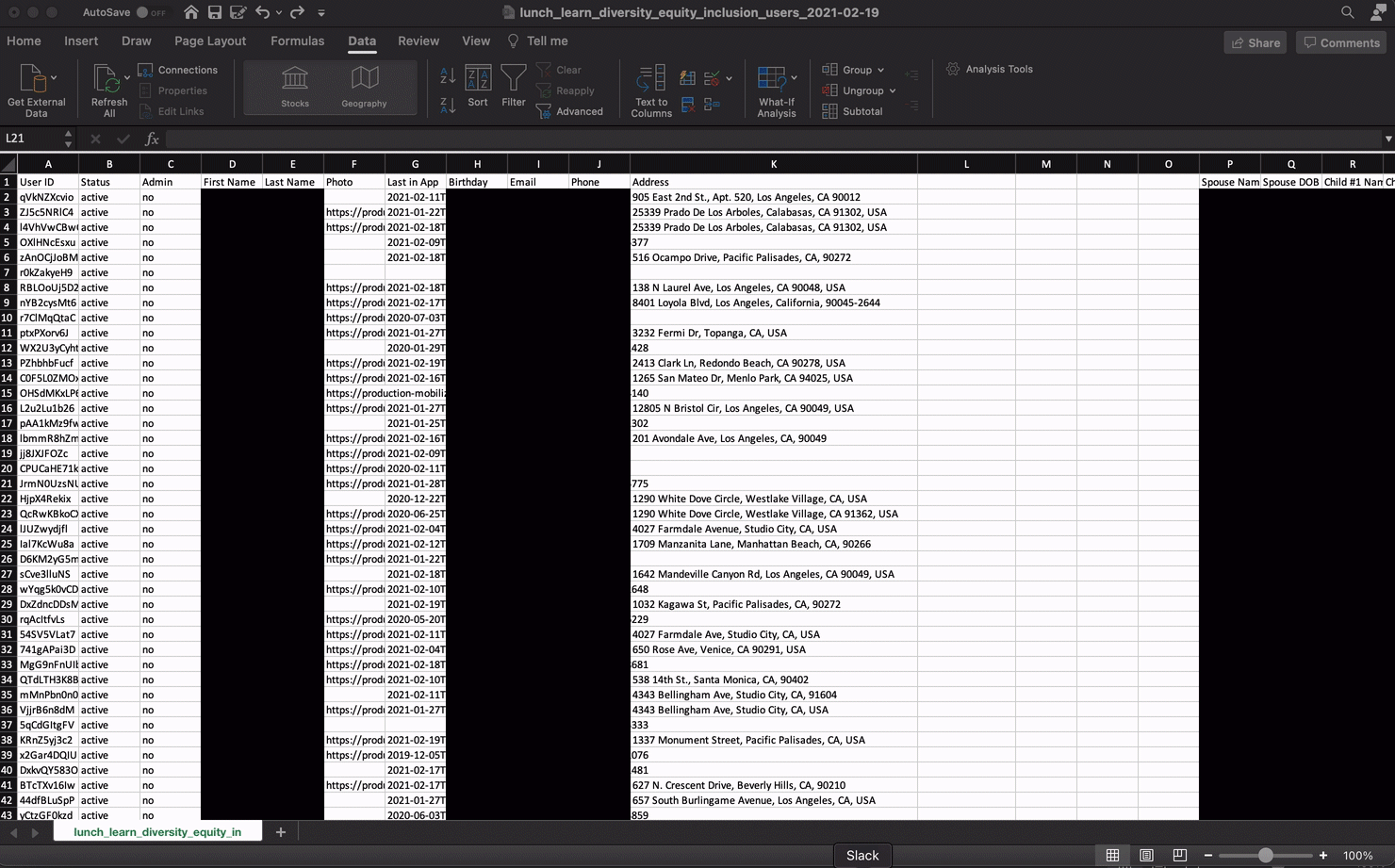Toggle the Filter funnel
This screenshot has height=868, width=1395.
(x=514, y=87)
